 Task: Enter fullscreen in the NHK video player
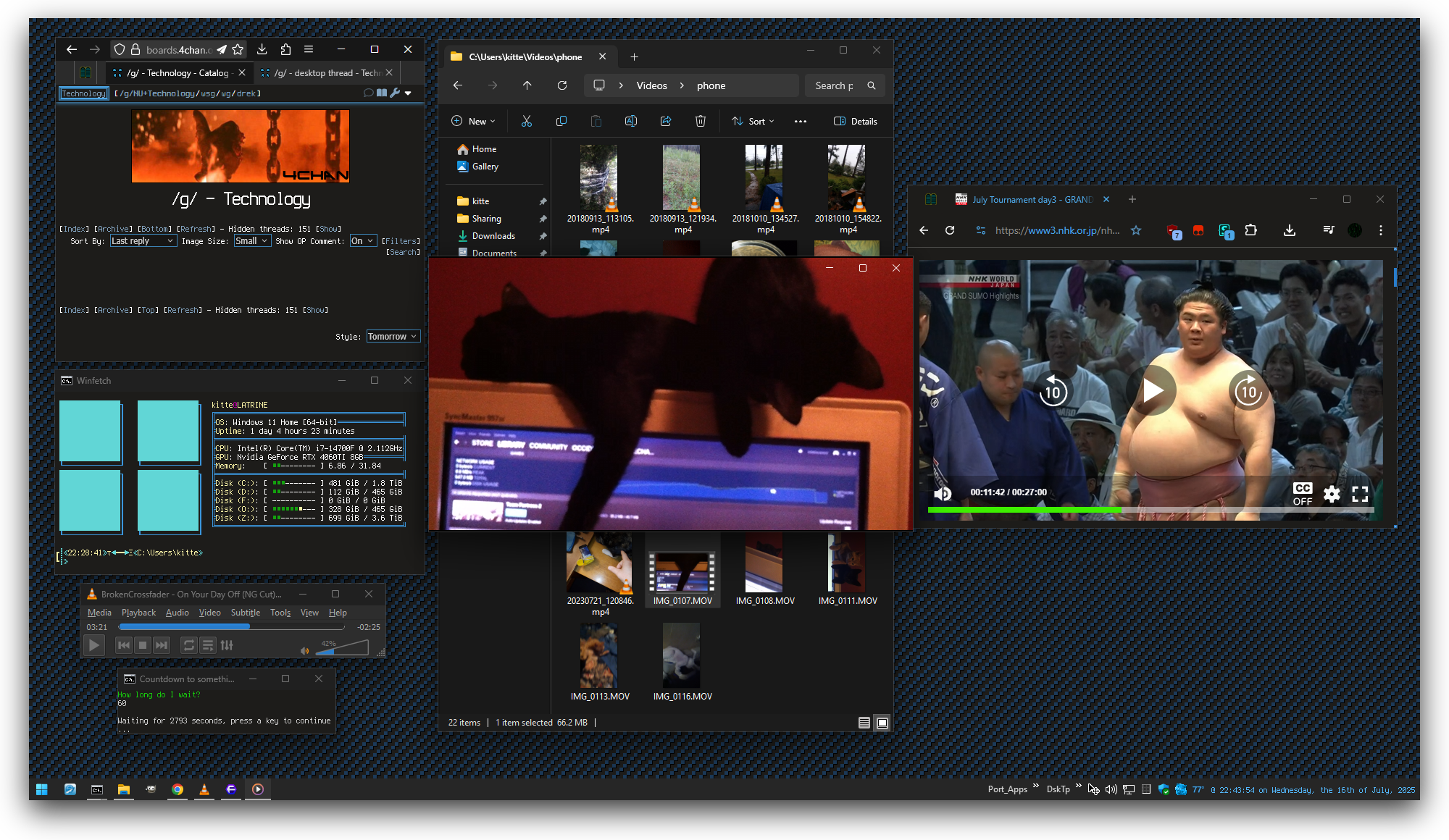point(1360,494)
